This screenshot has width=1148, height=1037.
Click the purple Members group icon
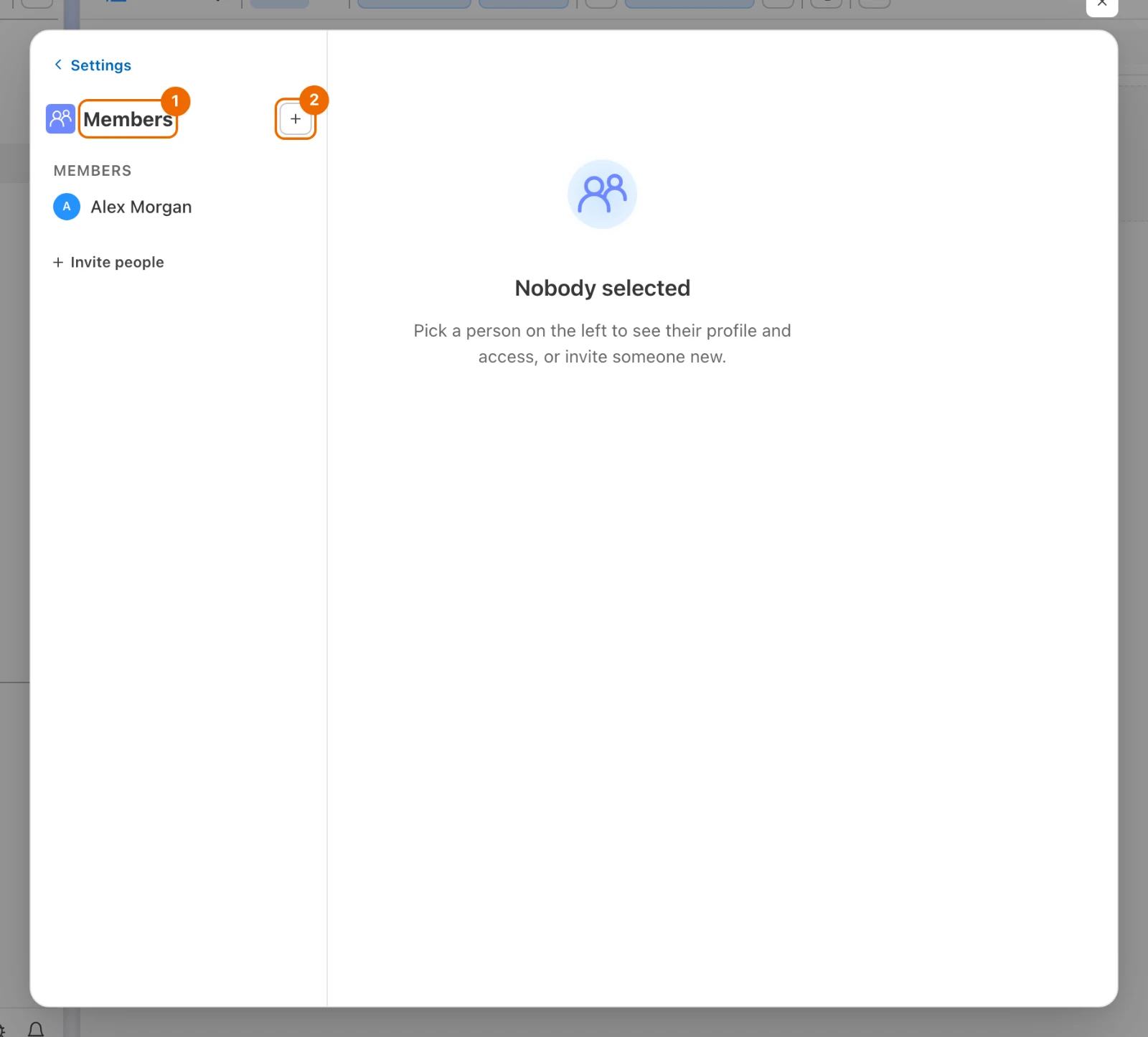tap(60, 118)
